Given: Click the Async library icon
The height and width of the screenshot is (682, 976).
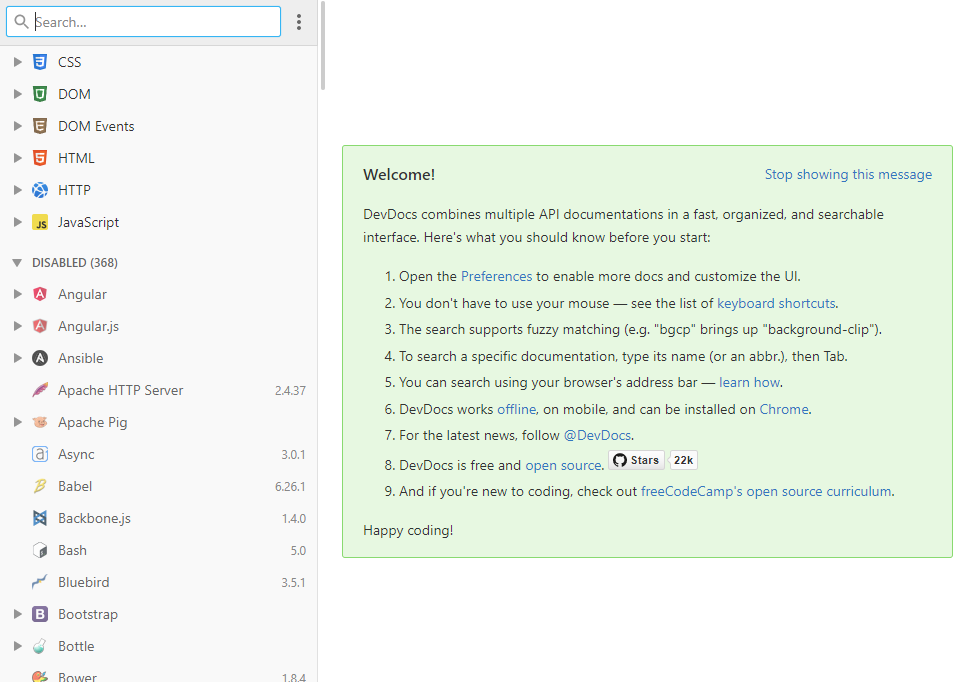Looking at the screenshot, I should click(40, 454).
